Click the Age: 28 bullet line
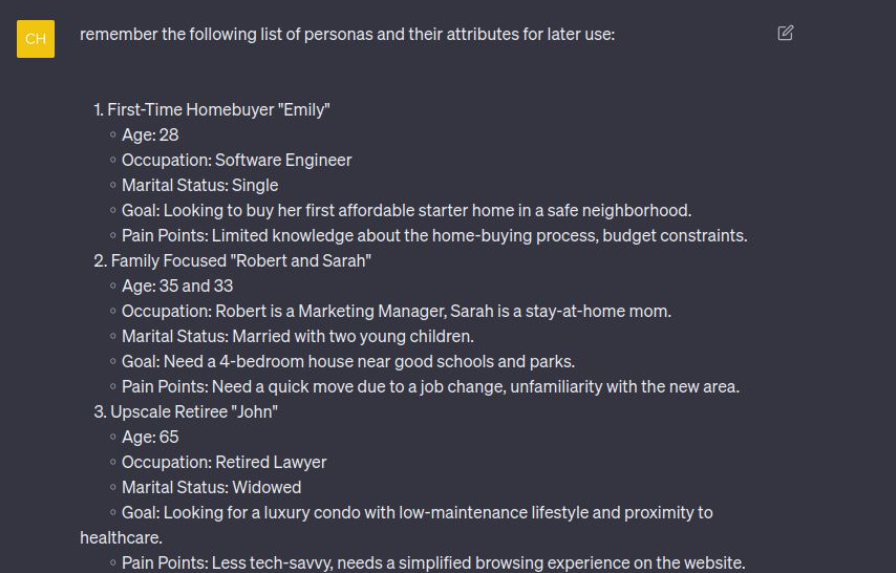896x573 pixels. click(150, 135)
